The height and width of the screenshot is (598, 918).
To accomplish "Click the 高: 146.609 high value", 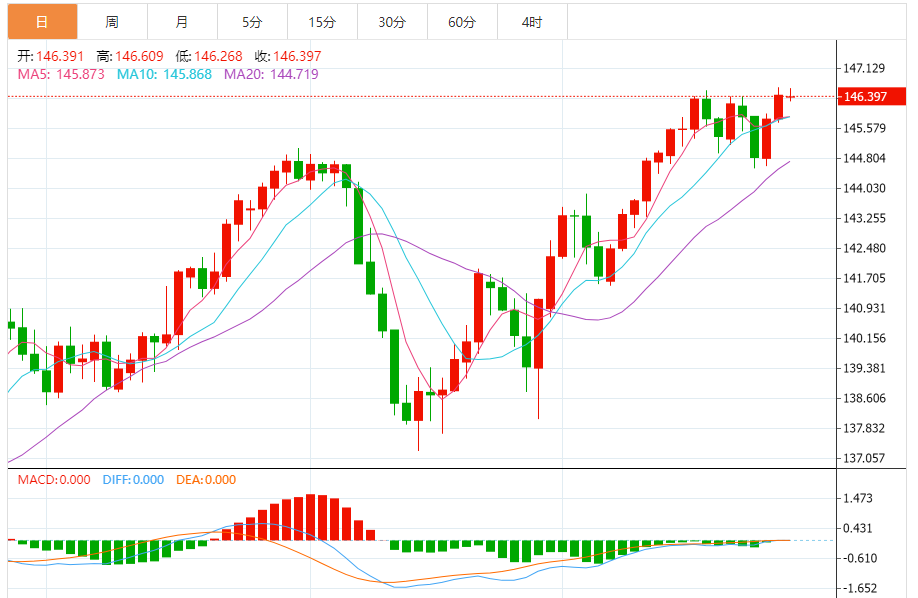I will point(130,56).
